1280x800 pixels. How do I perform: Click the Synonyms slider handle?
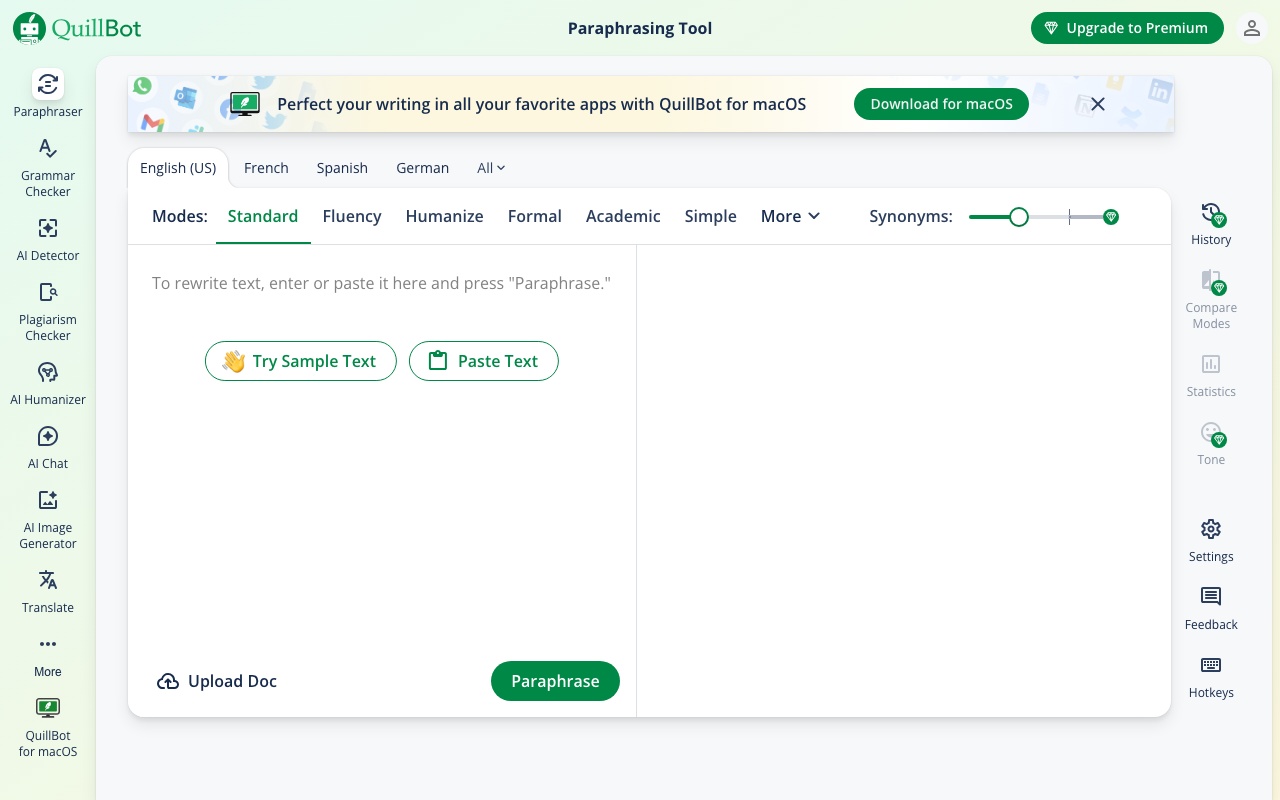pyautogui.click(x=1019, y=217)
